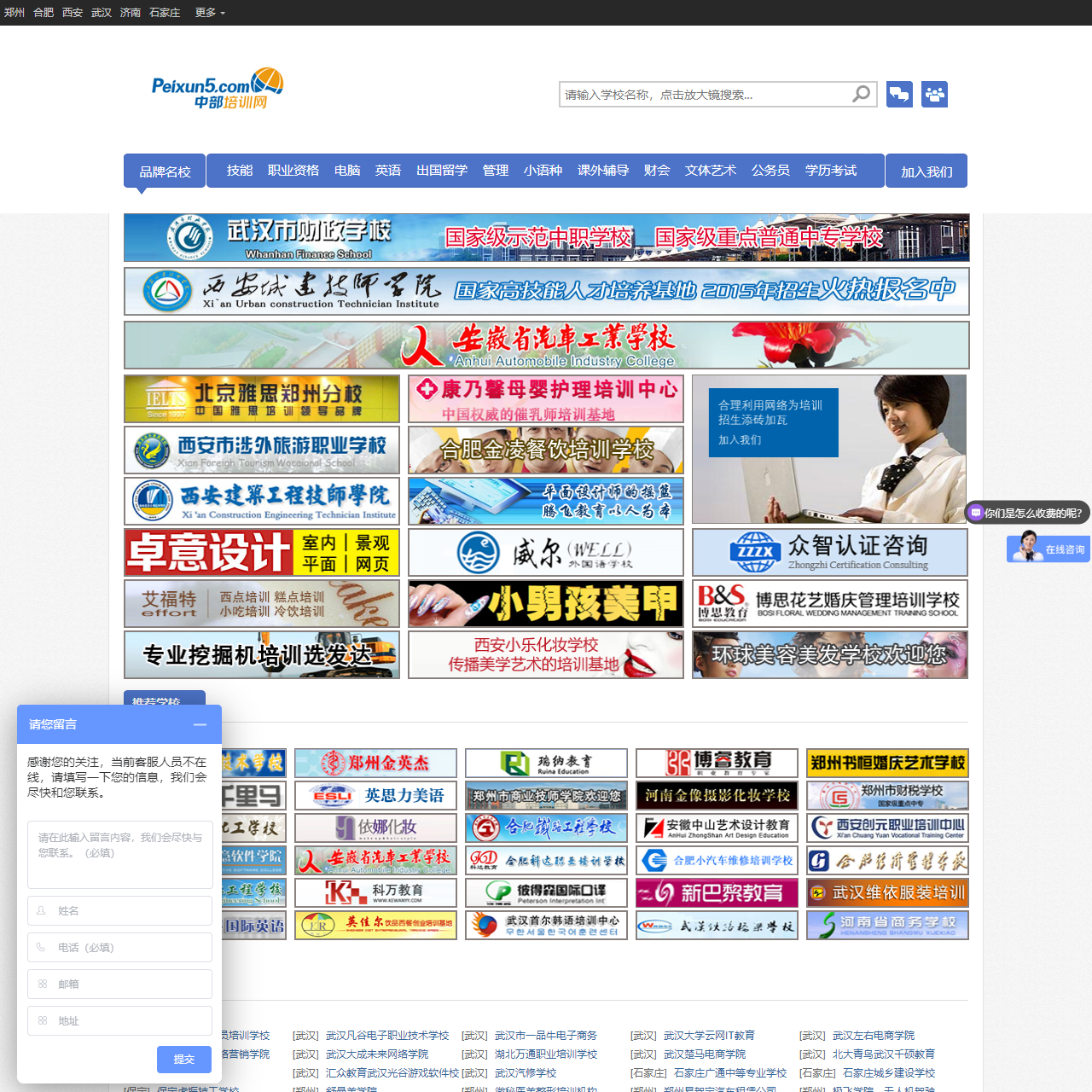Open the 学历考试 menu item
This screenshot has width=1092, height=1092.
[x=831, y=171]
